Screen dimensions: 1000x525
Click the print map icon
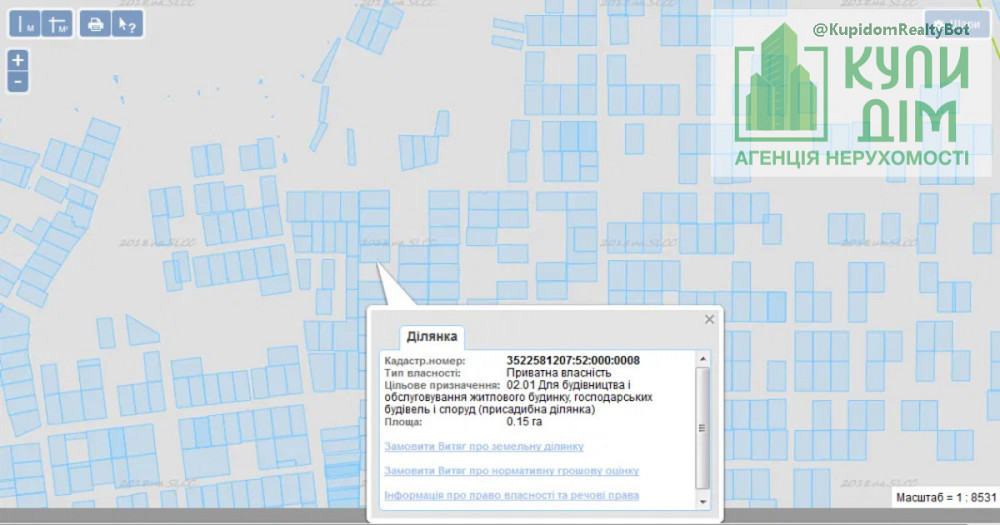click(95, 24)
